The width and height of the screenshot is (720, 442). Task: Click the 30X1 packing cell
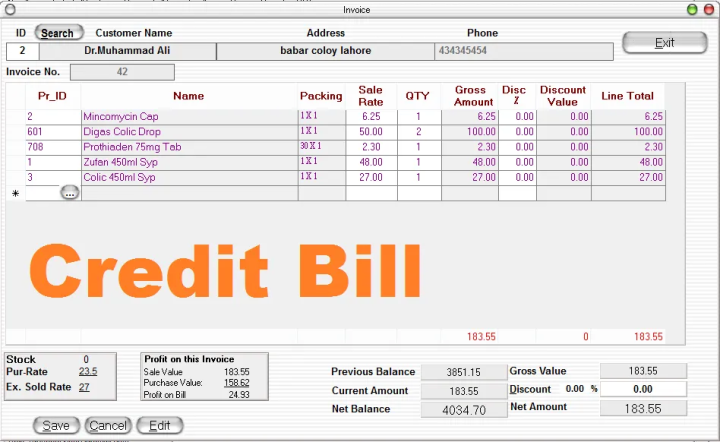point(322,147)
